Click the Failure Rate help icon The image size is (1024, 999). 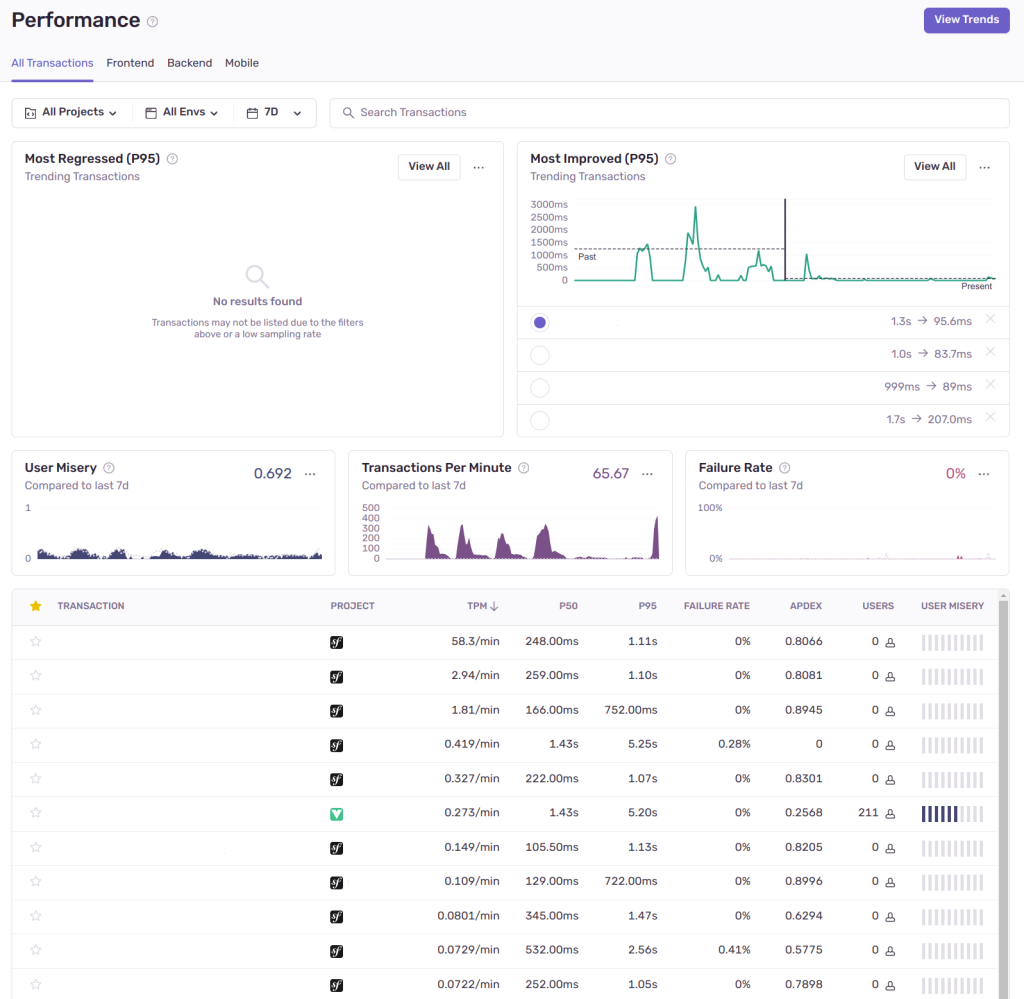click(785, 468)
